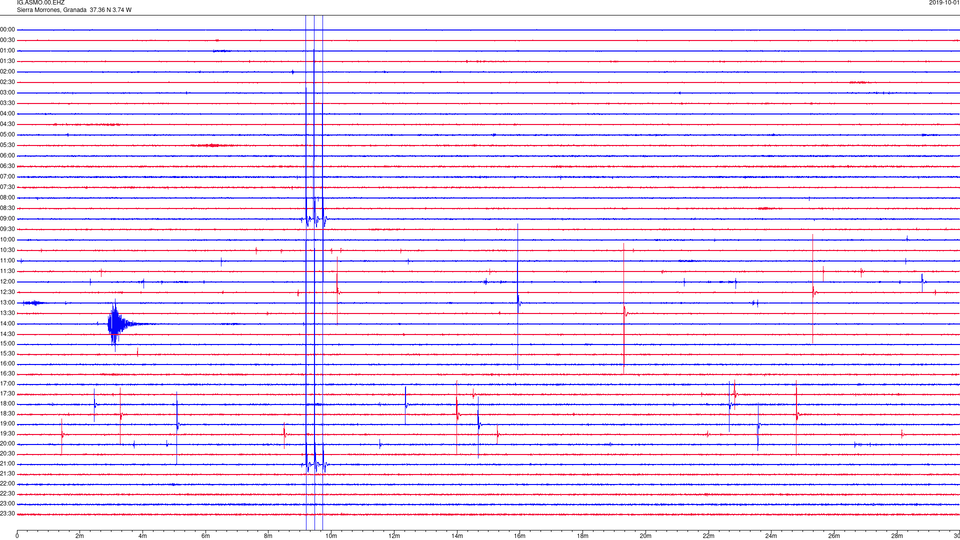Select the 05:30 trace time label
This screenshot has width=960, height=540.
(7, 145)
